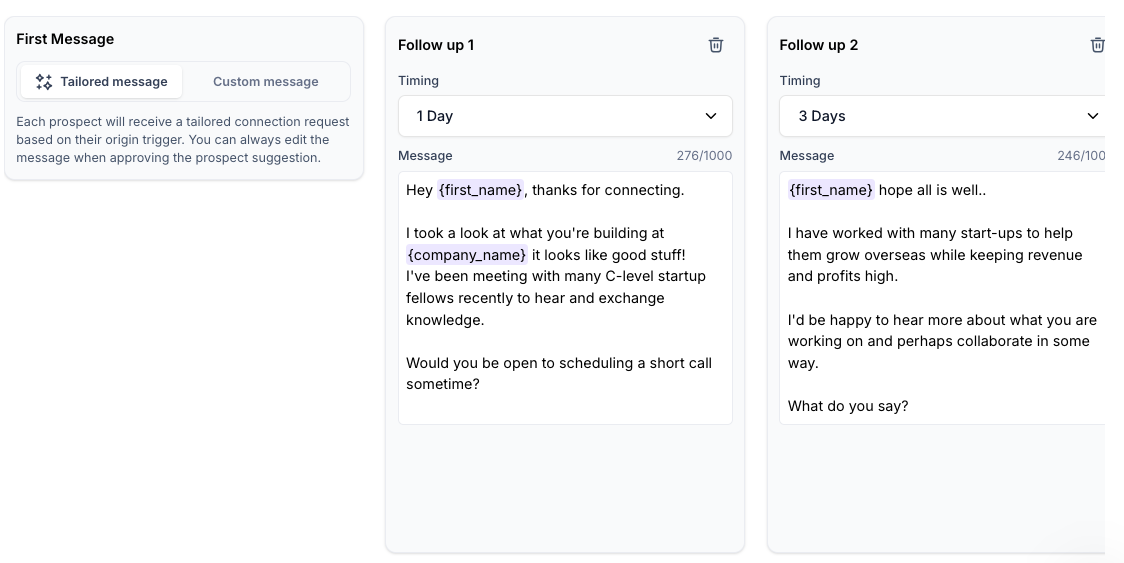Screen dimensions: 1124x563
Task: Focus the Follow up 1 message text area
Action: click(x=565, y=405)
